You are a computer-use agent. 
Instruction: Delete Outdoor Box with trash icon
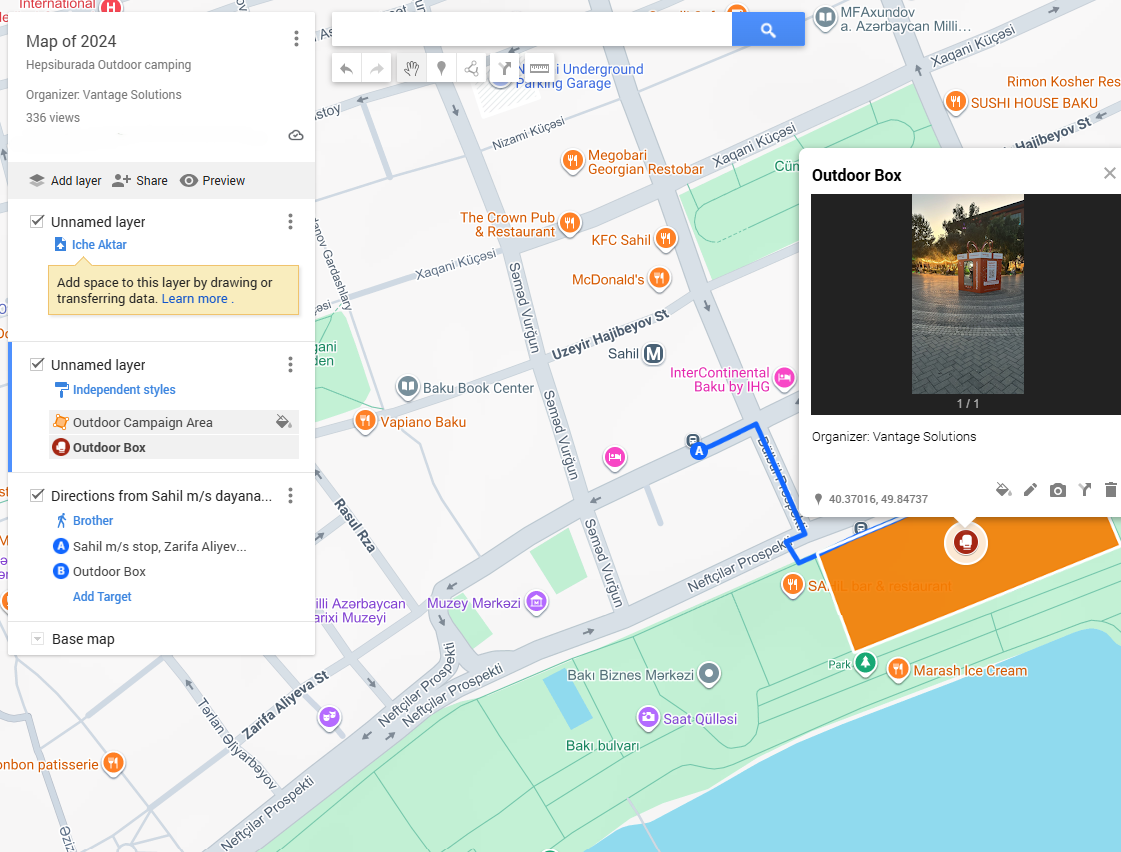pos(1110,490)
